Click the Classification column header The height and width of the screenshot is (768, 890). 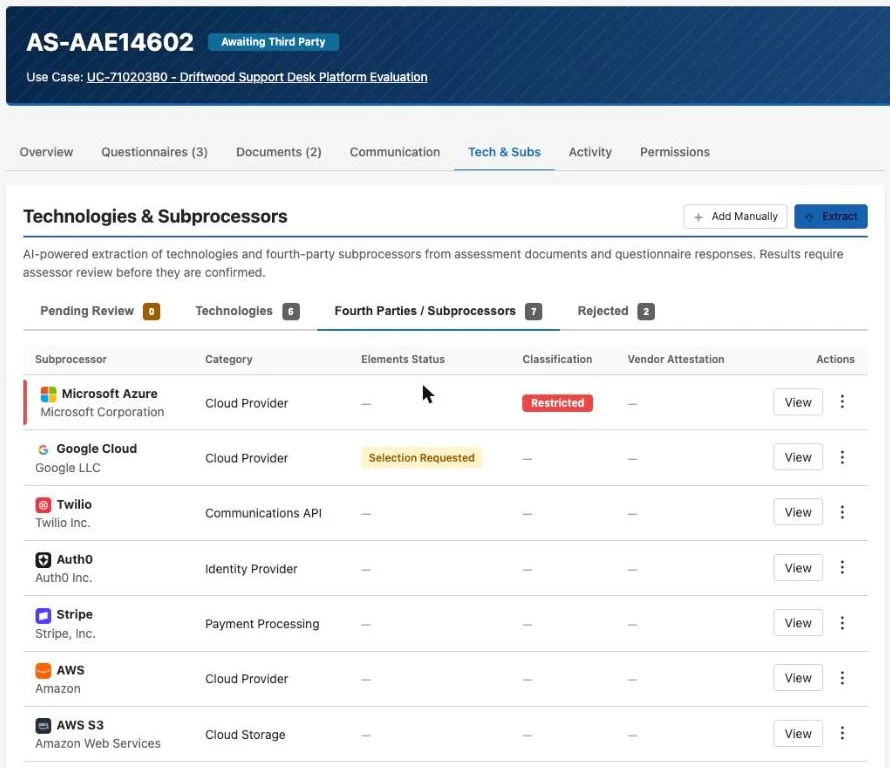tap(557, 359)
